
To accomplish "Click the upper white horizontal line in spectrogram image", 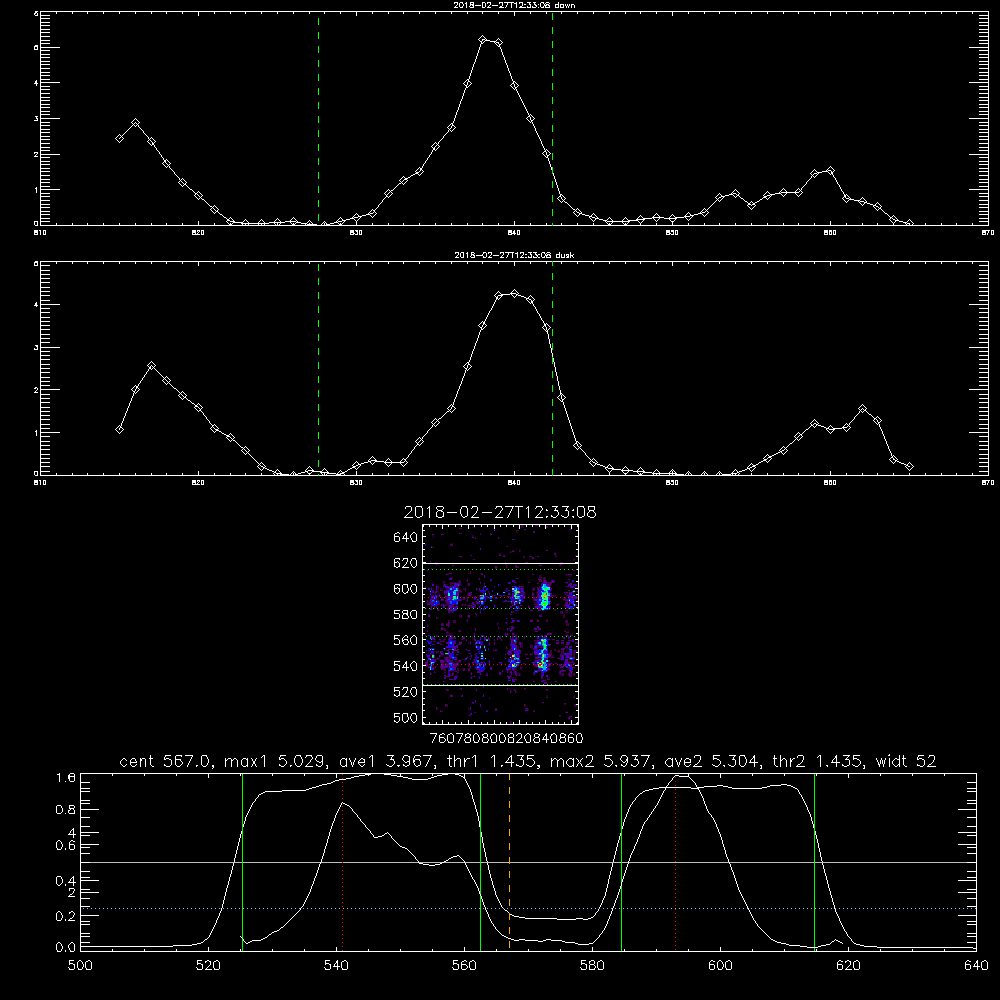I will point(501,563).
